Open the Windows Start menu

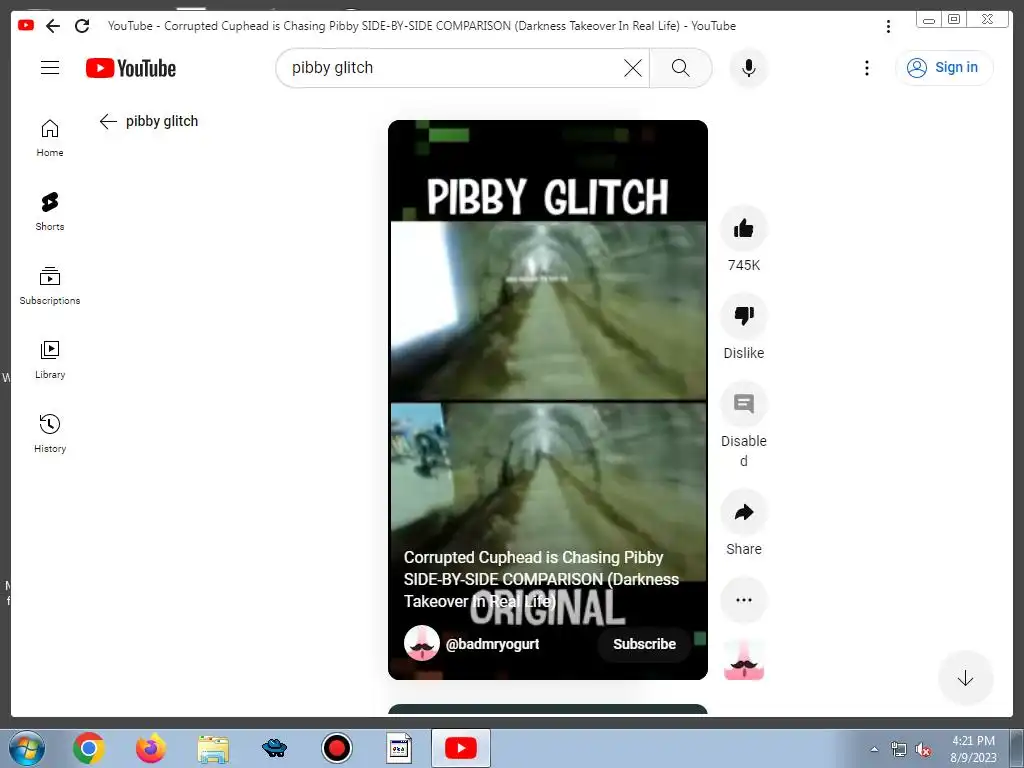[27, 748]
